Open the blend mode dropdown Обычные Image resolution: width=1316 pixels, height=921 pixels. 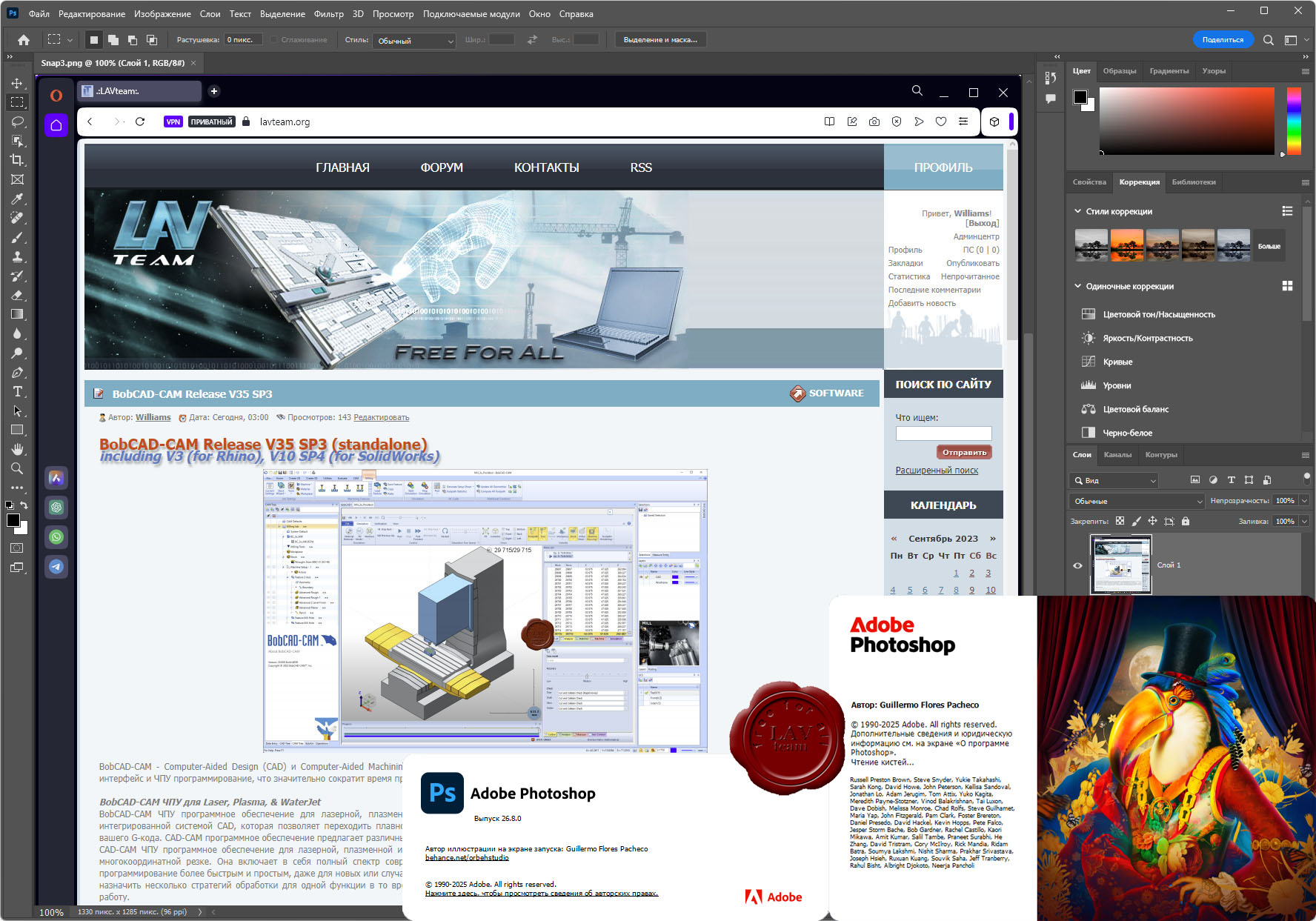[1137, 501]
